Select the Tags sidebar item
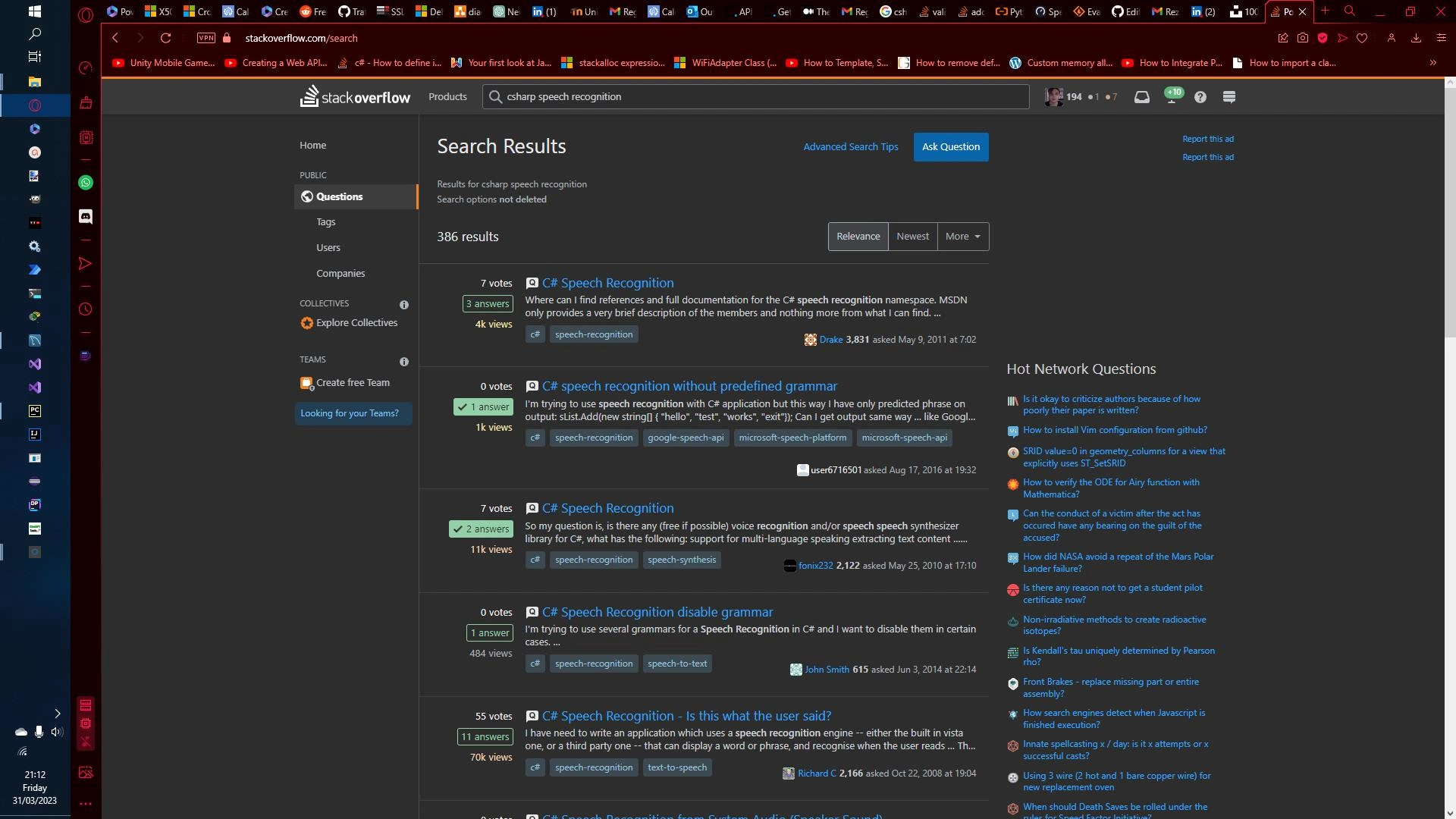Viewport: 1456px width, 819px height. coord(326,222)
